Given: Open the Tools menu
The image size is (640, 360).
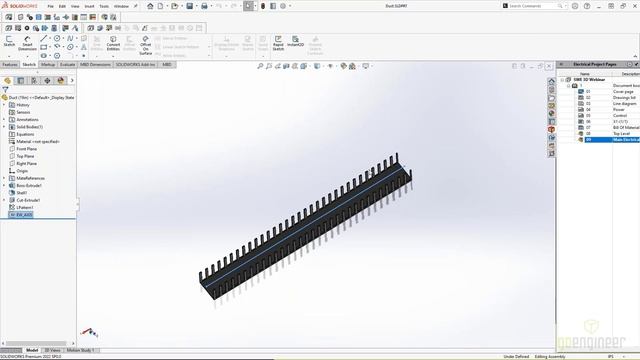Looking at the screenshot, I should 104,6.
